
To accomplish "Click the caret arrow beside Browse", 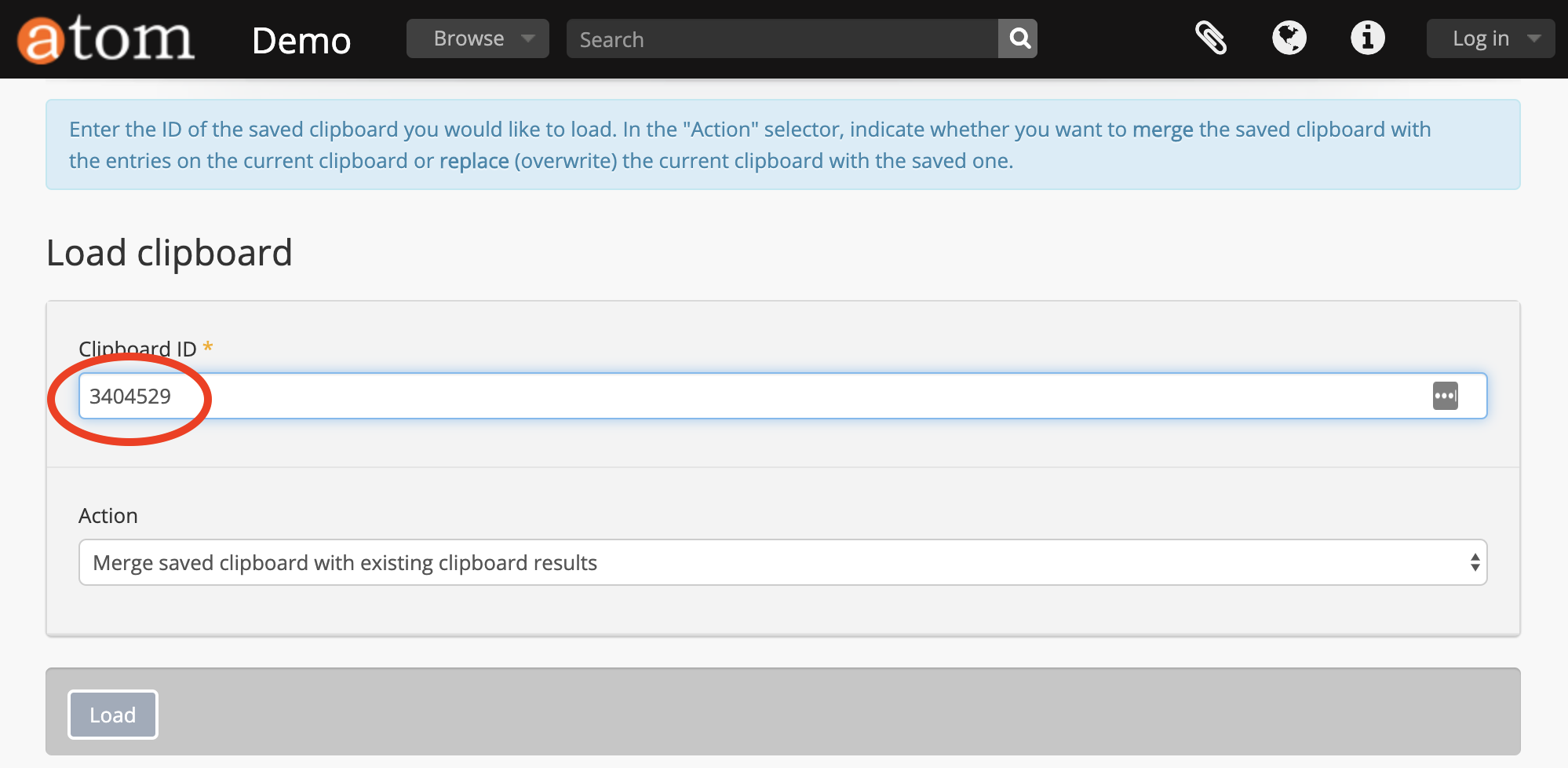I will pyautogui.click(x=528, y=38).
